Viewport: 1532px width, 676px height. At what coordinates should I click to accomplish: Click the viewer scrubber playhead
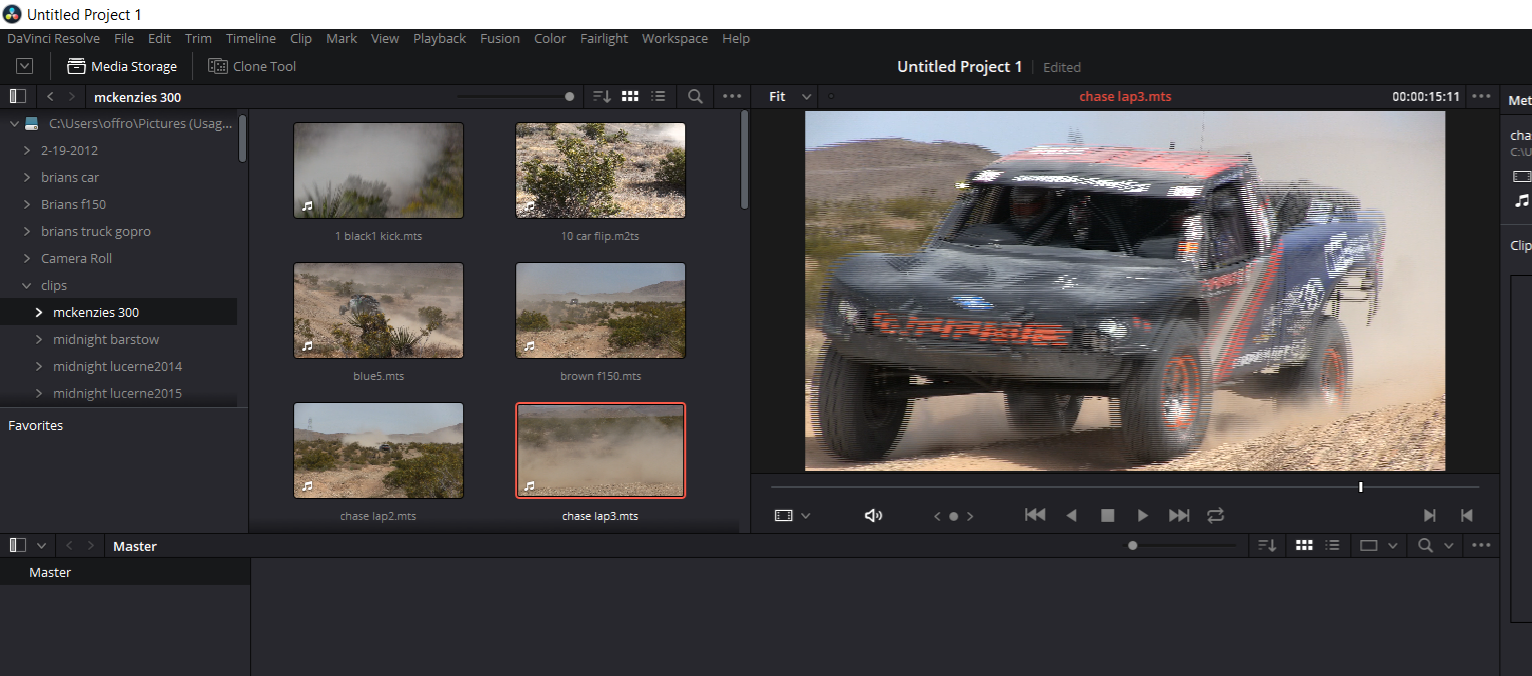click(1360, 487)
